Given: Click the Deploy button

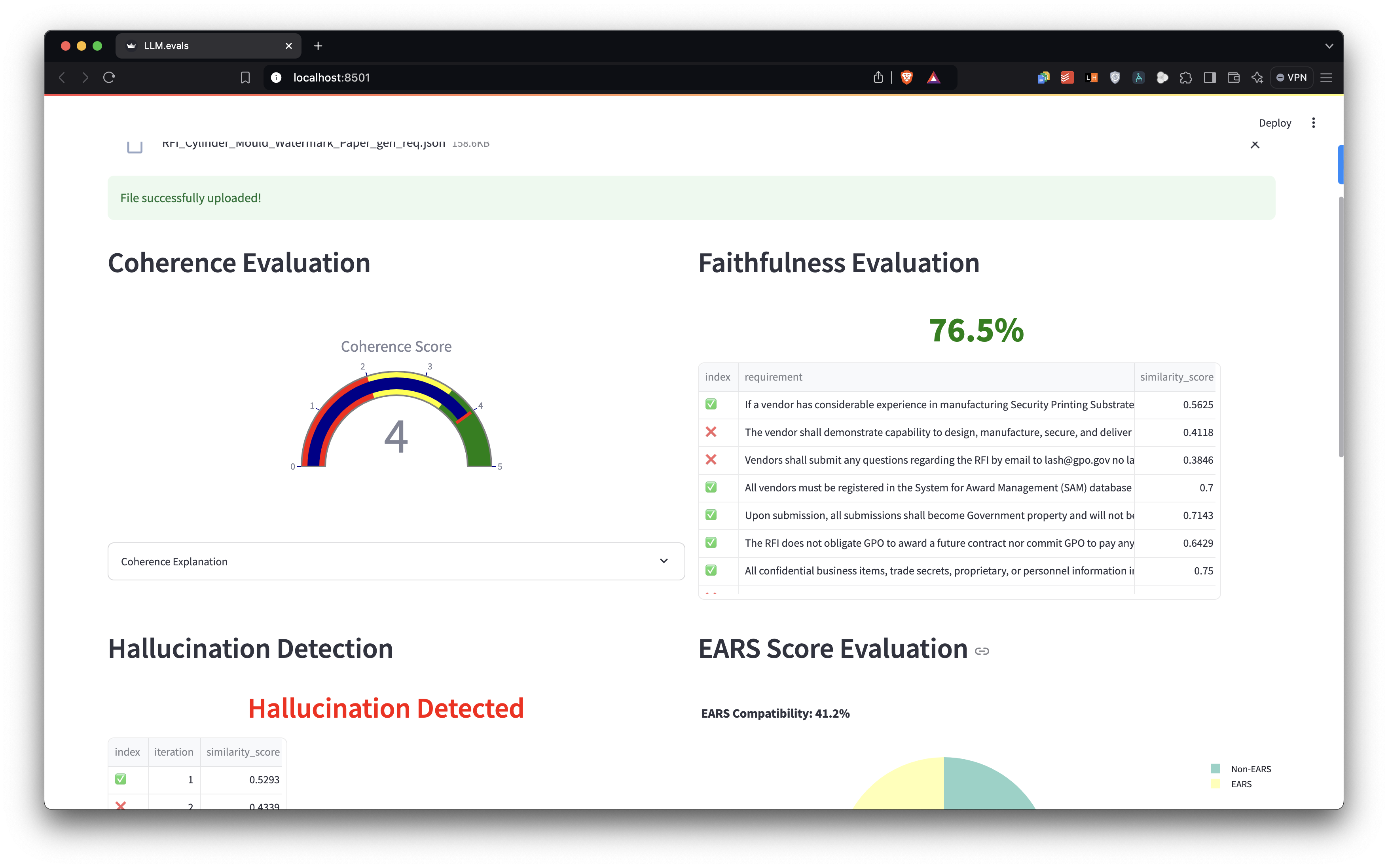Looking at the screenshot, I should coord(1274,123).
